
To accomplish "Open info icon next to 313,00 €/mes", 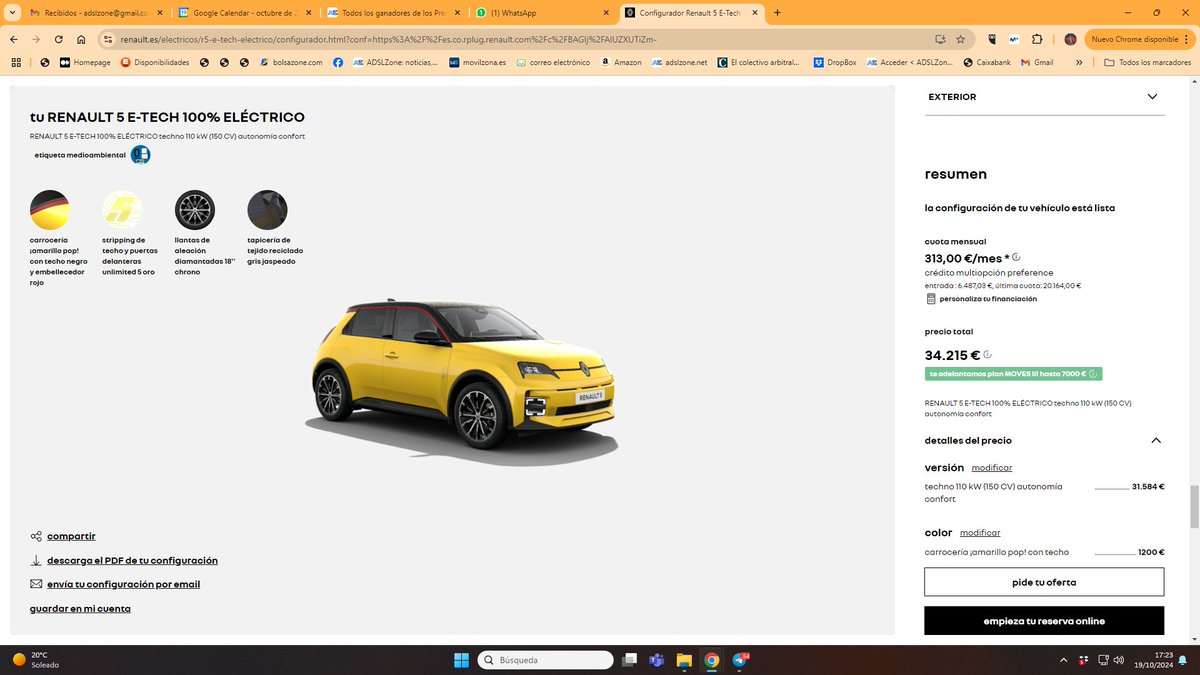I will [1016, 257].
